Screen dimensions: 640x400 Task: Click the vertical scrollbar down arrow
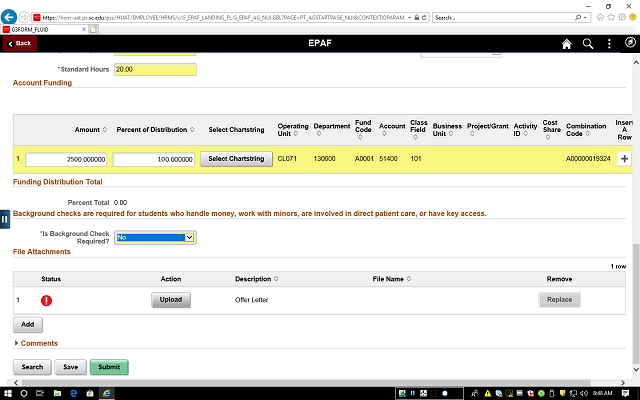[636, 369]
